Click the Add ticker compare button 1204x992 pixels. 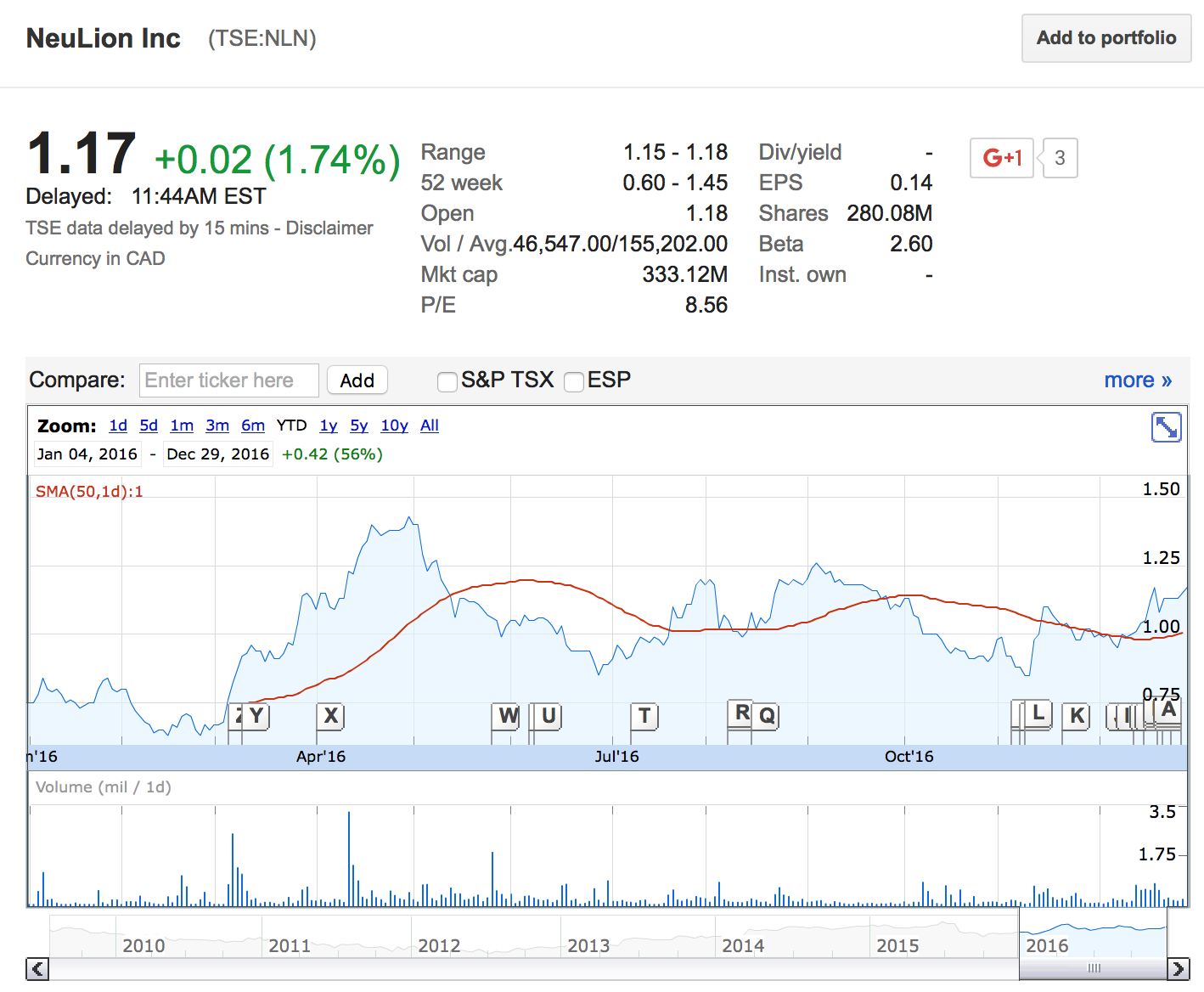click(x=357, y=380)
